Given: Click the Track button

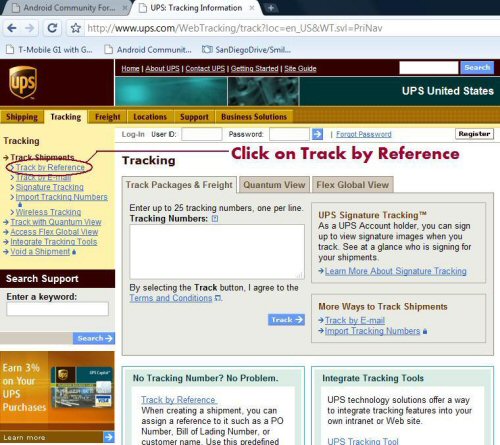Looking at the screenshot, I should click(286, 320).
